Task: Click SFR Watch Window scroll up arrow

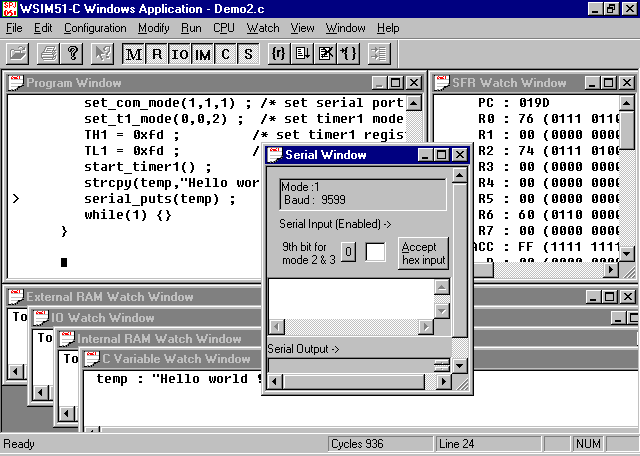Action: coord(627,103)
